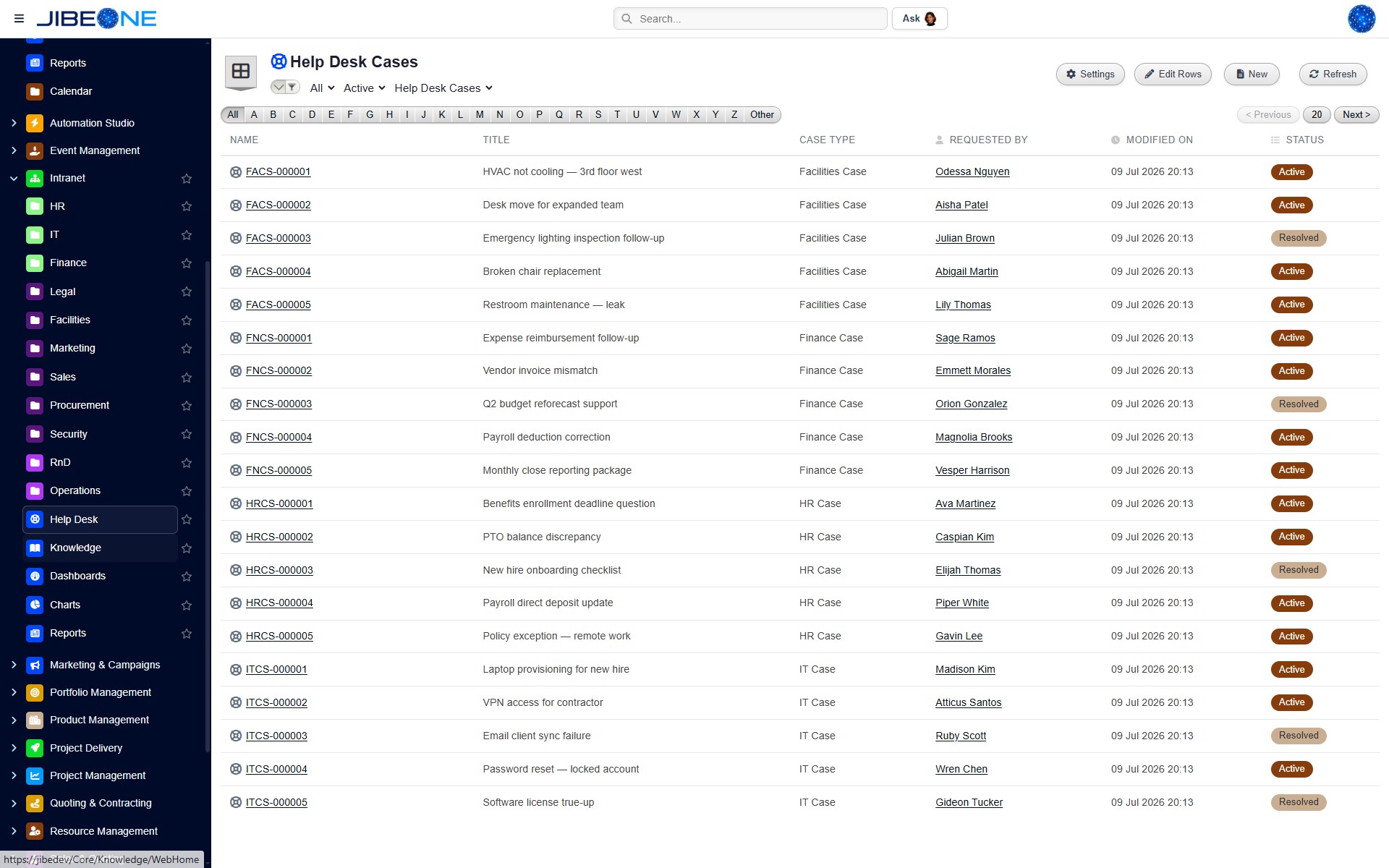Viewport: 1389px width, 868px height.
Task: Click the Product Management icon
Action: [35, 720]
